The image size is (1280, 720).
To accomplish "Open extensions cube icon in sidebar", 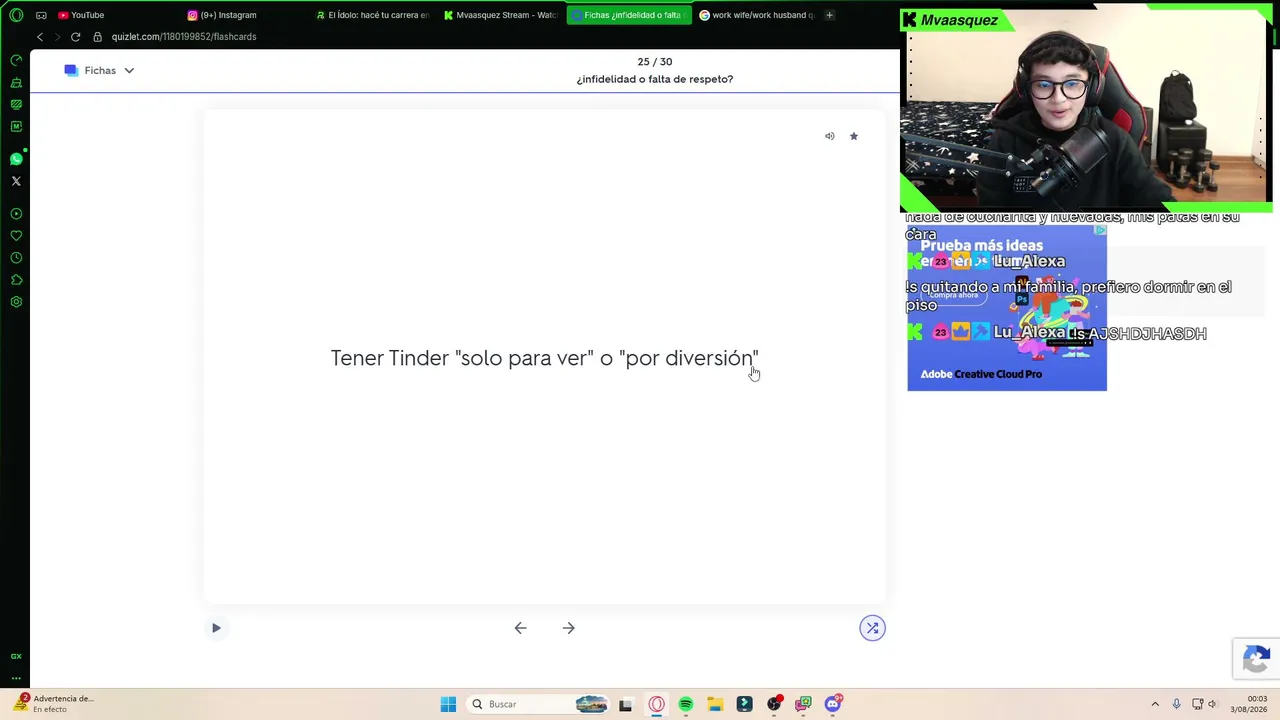I will coord(16,280).
